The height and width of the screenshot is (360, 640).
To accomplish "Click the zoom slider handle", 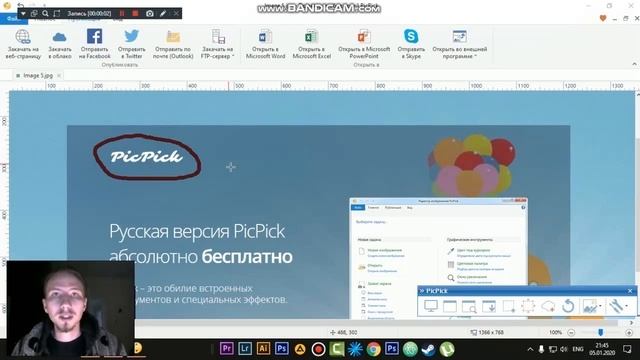I will point(600,333).
